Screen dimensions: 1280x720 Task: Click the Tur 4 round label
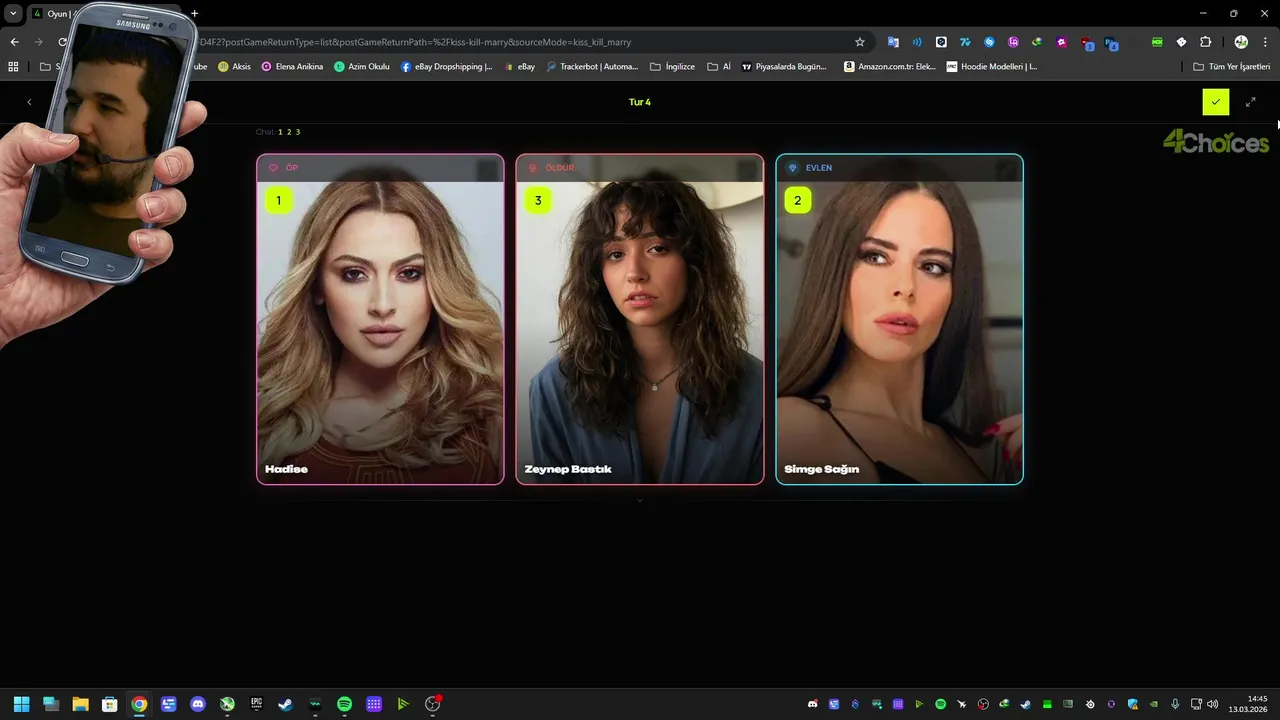[x=640, y=102]
